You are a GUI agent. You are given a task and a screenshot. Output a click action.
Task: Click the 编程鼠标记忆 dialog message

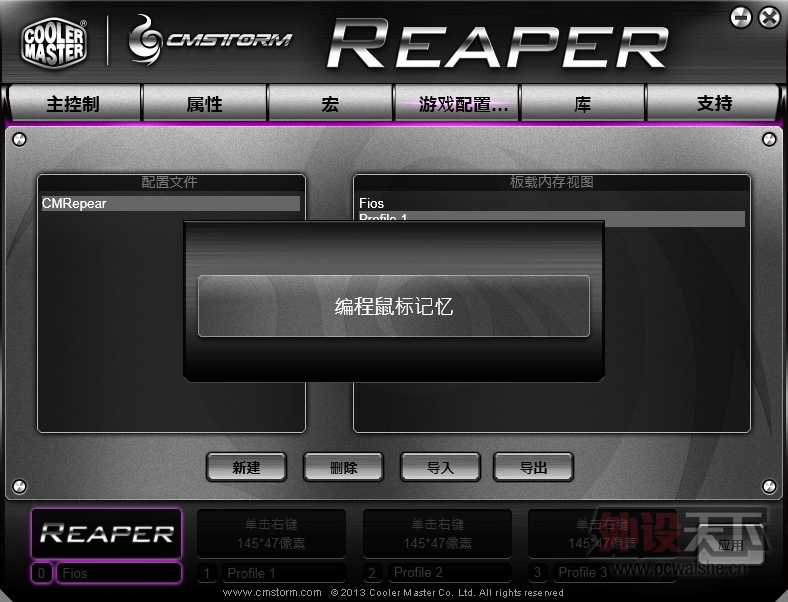(x=393, y=306)
